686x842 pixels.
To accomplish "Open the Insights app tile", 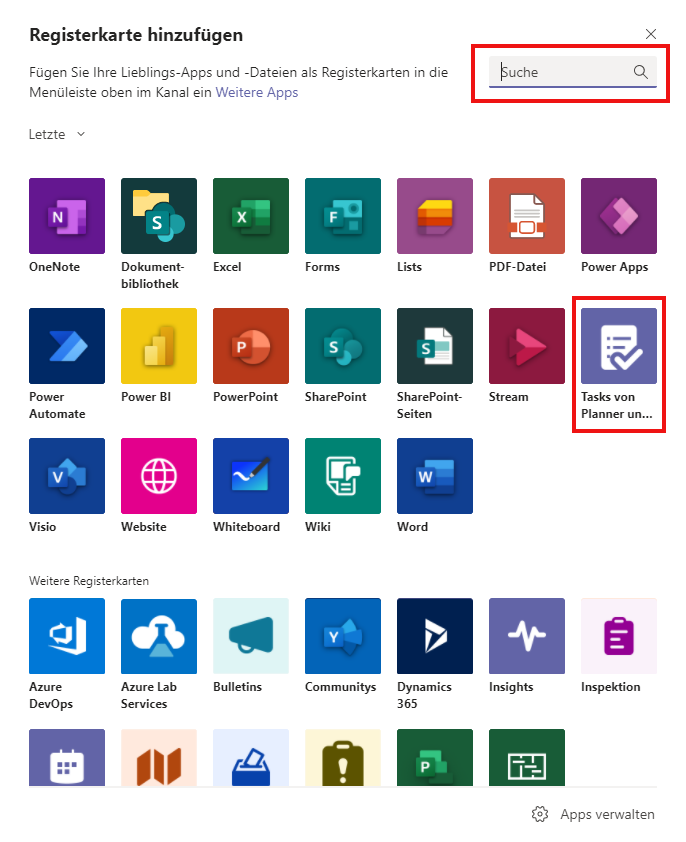I will (526, 636).
